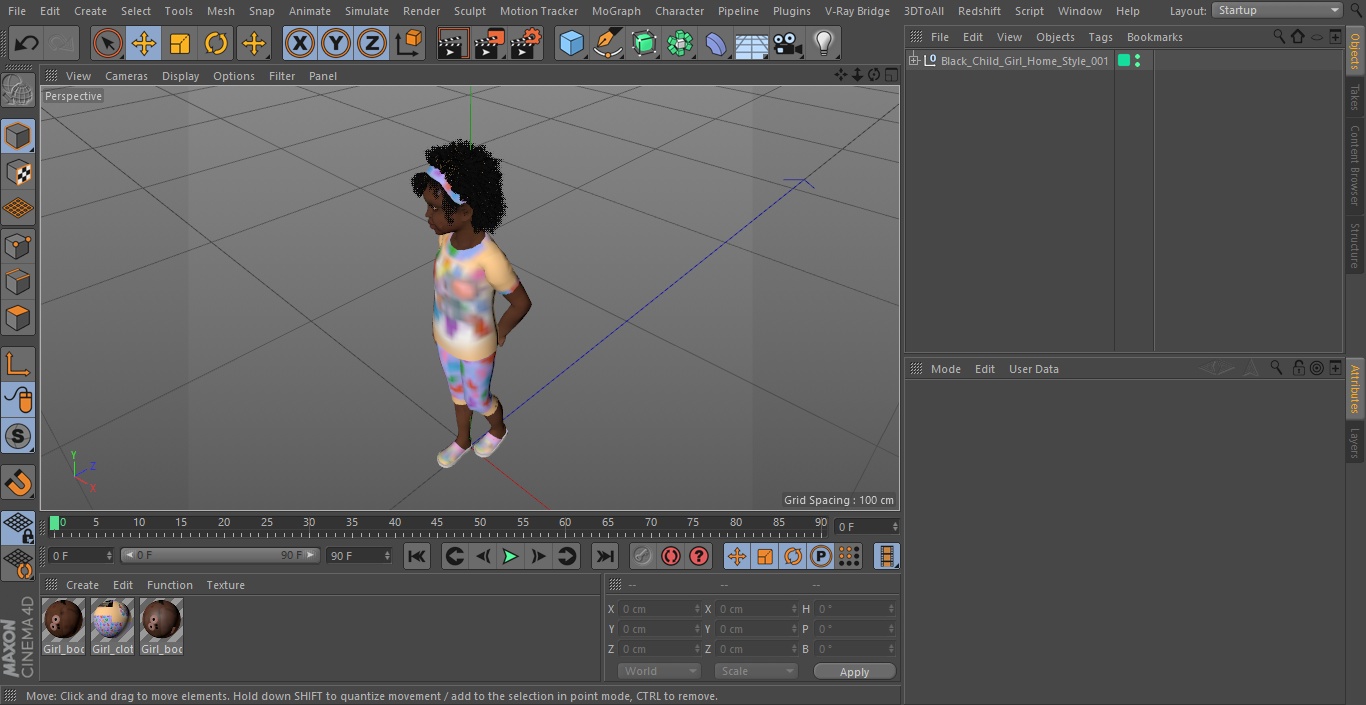Open the Floor environment icon

pyautogui.click(x=752, y=43)
